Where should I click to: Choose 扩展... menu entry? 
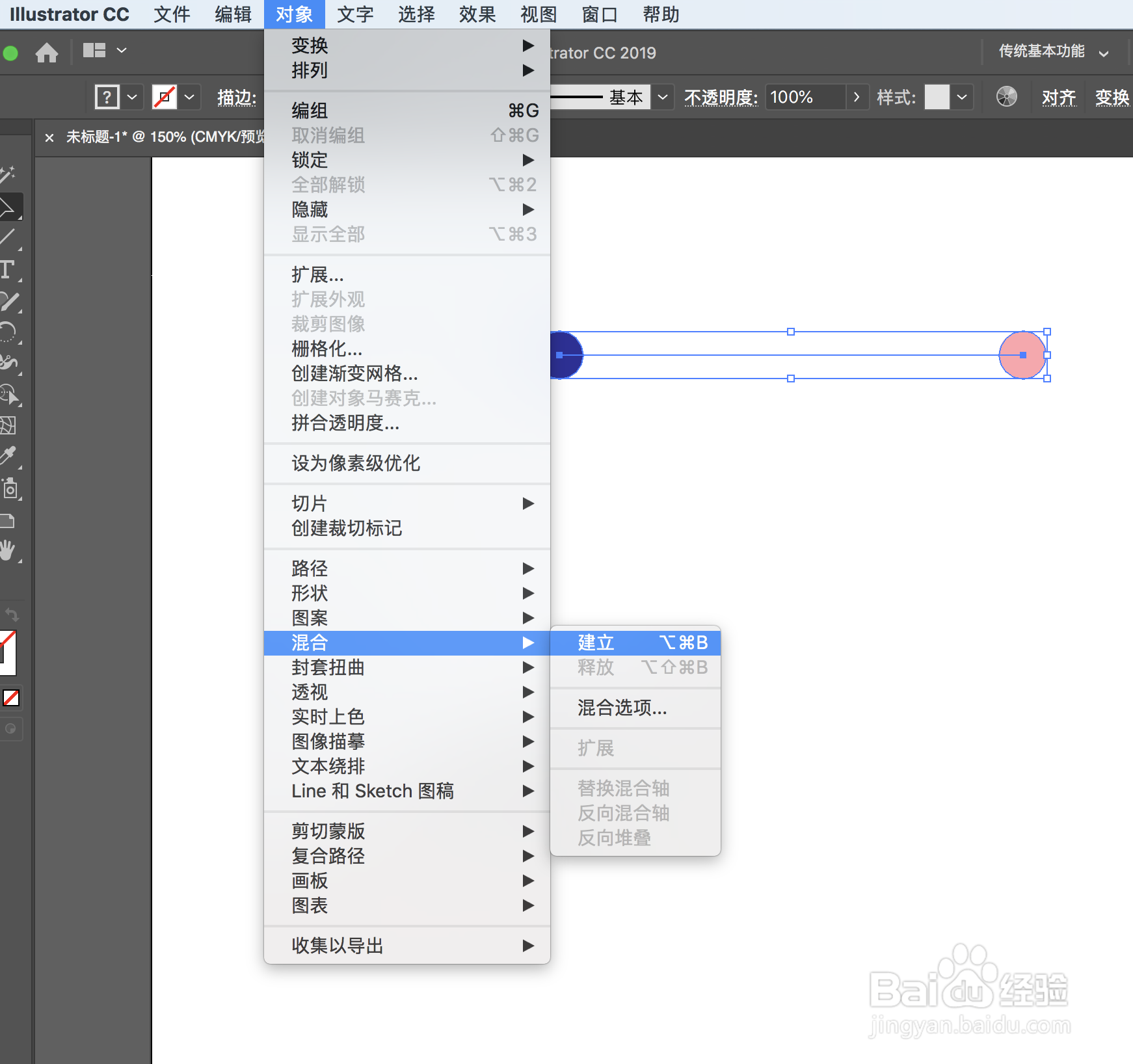tap(407, 274)
